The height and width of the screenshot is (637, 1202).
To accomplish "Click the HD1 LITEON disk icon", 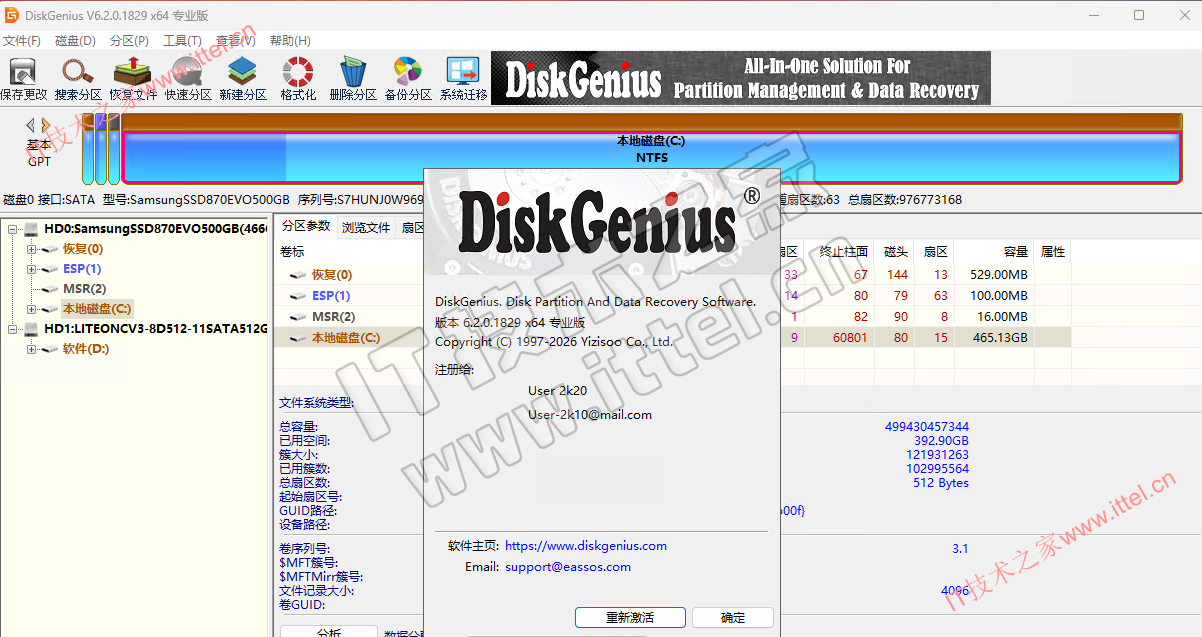I will 31,329.
